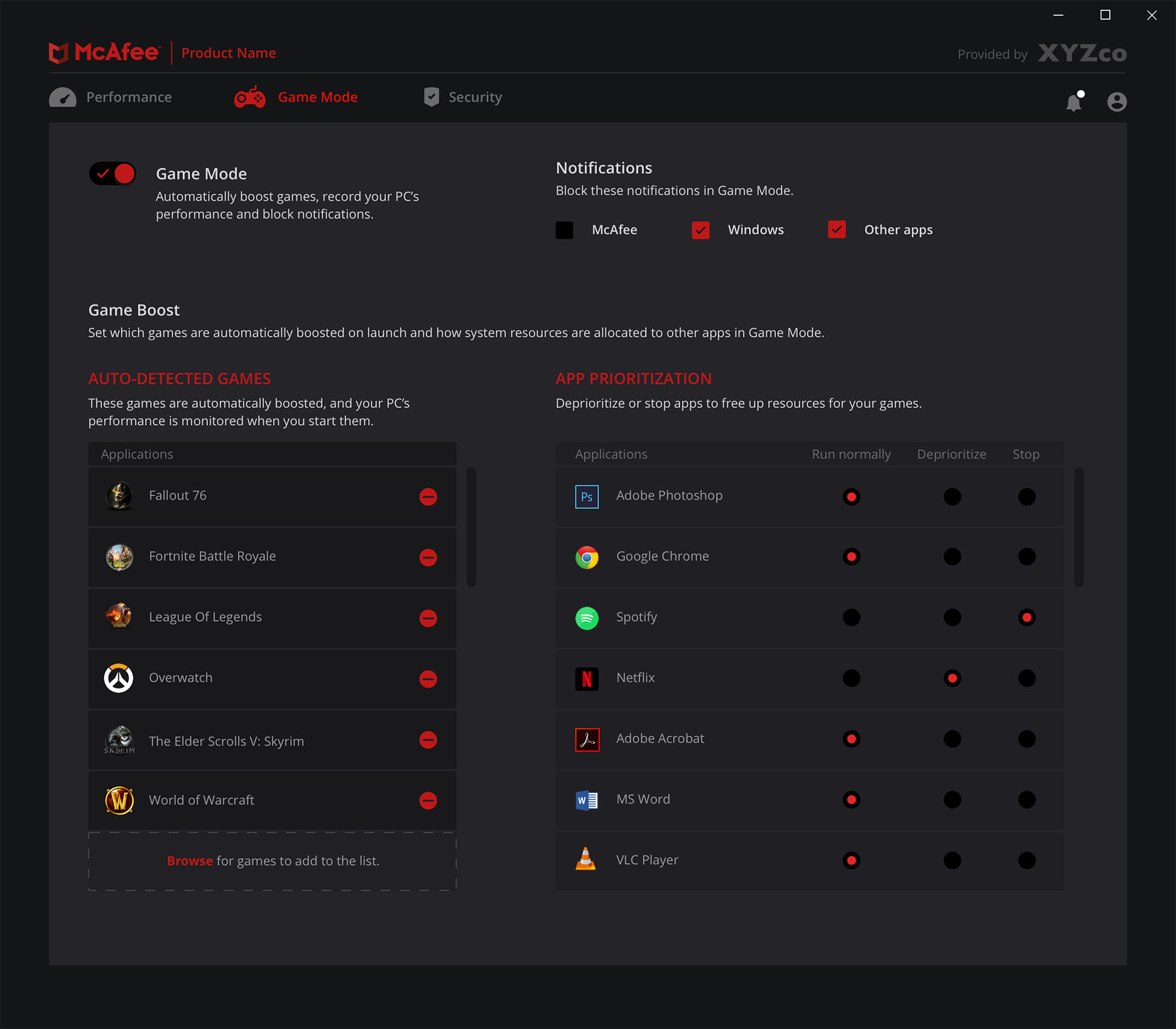
Task: Click the XYZco provider logo
Action: point(1082,53)
